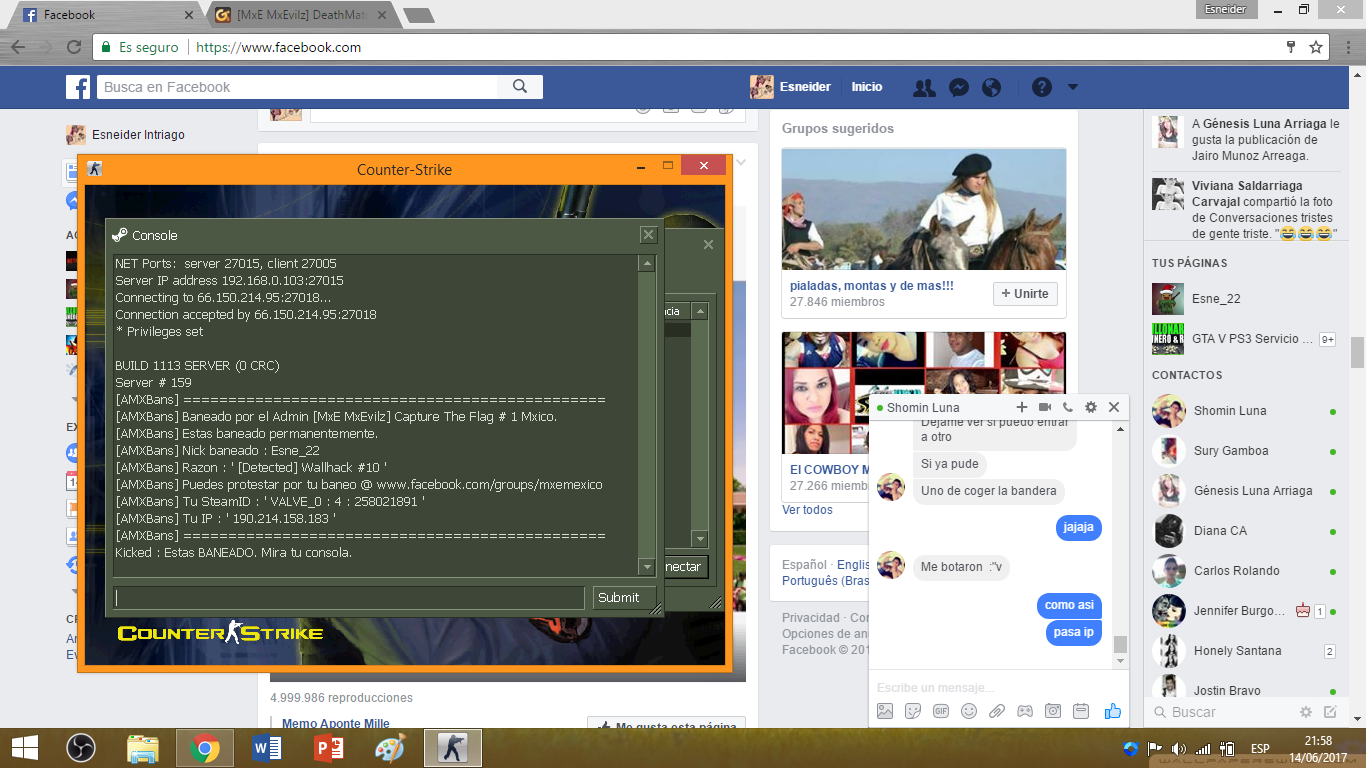
Task: Open the Facebook help question-mark icon
Action: tap(1042, 87)
